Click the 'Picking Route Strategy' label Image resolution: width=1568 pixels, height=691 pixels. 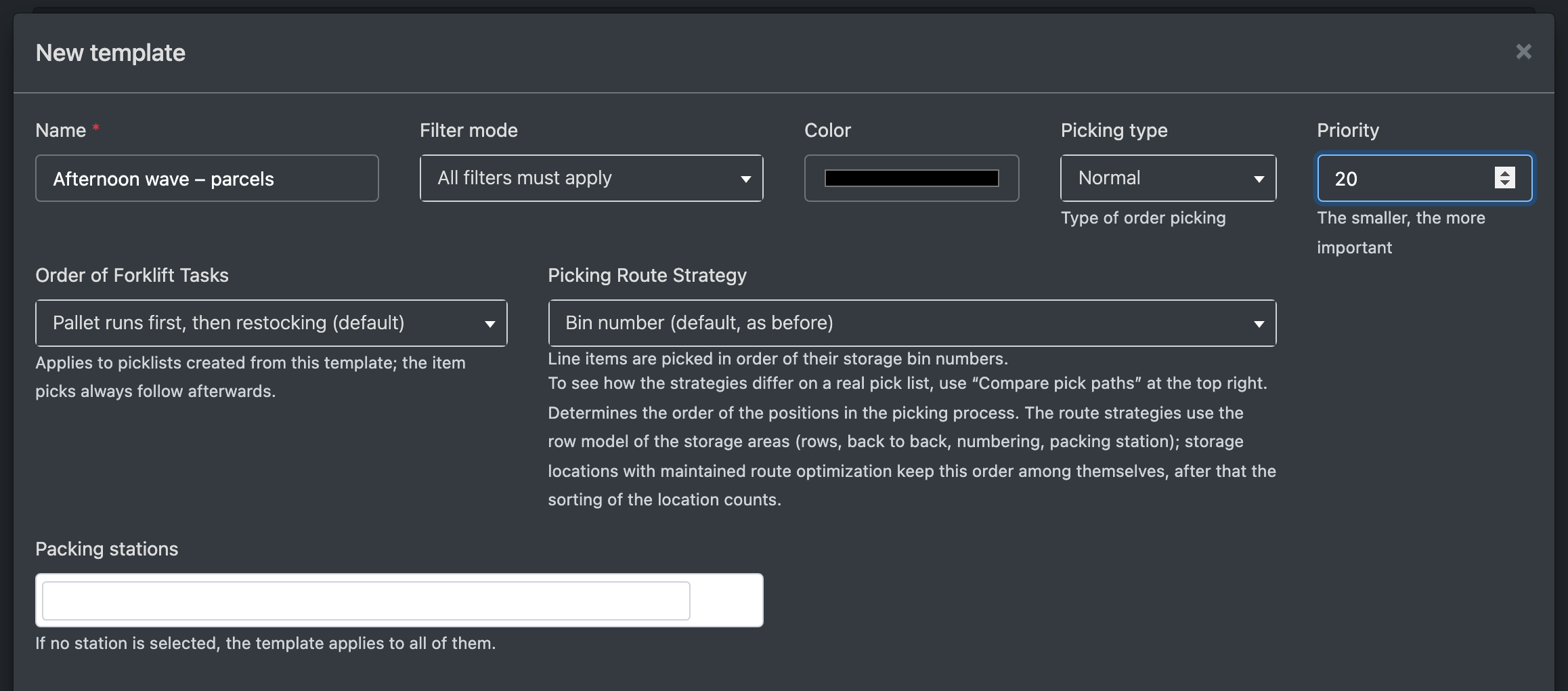(x=647, y=275)
